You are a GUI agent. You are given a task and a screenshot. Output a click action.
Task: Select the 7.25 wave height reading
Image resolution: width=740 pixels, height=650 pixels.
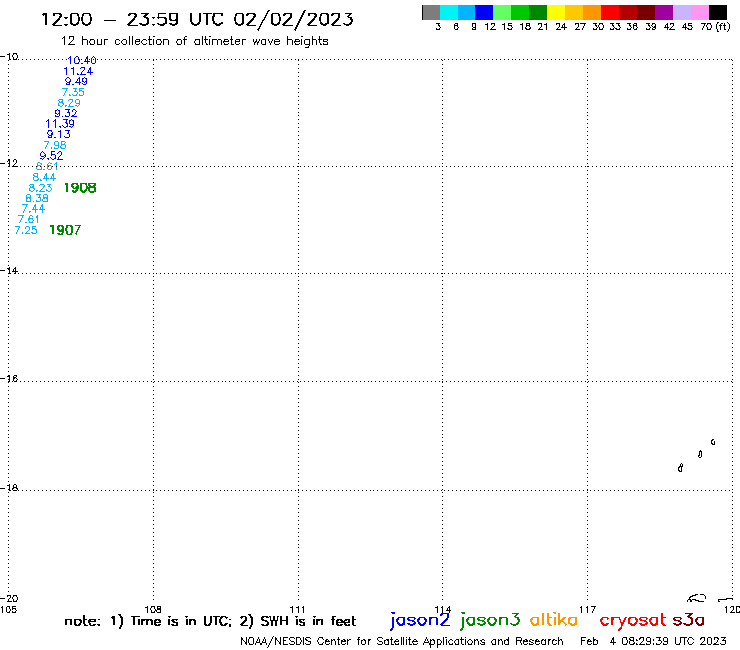click(26, 230)
